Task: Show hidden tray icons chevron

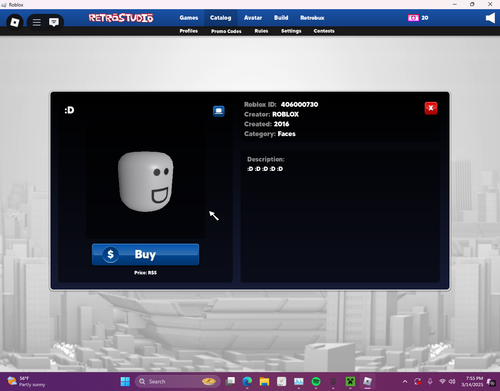Action: [x=405, y=381]
